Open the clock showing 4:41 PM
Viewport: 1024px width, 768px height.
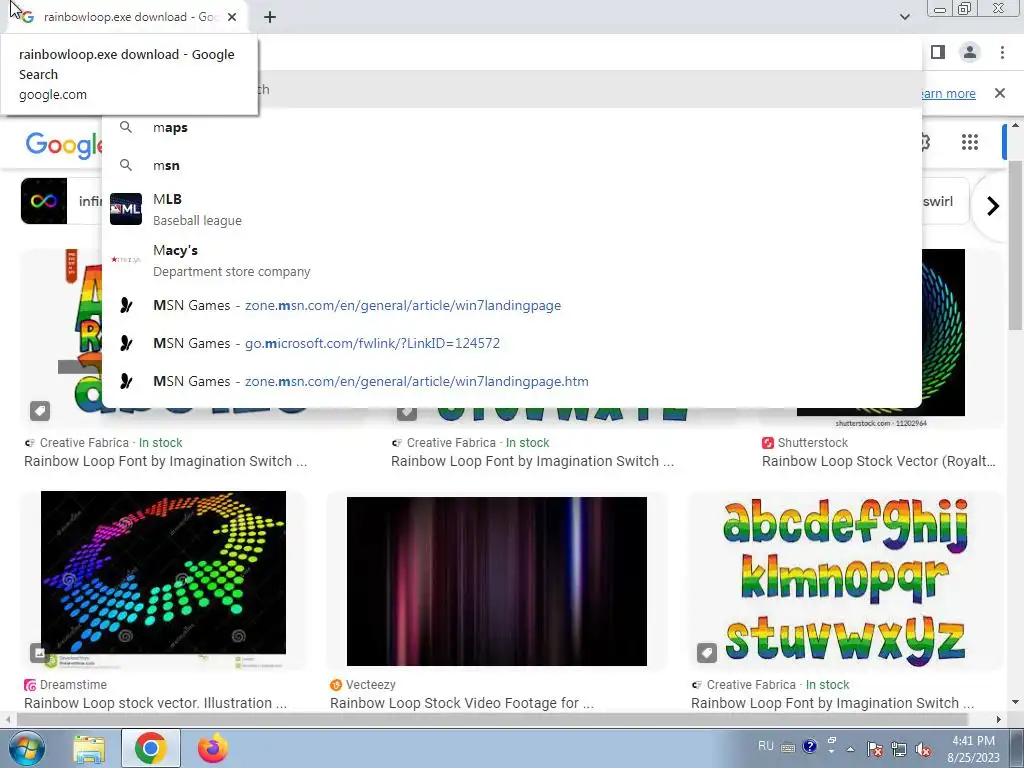(973, 749)
